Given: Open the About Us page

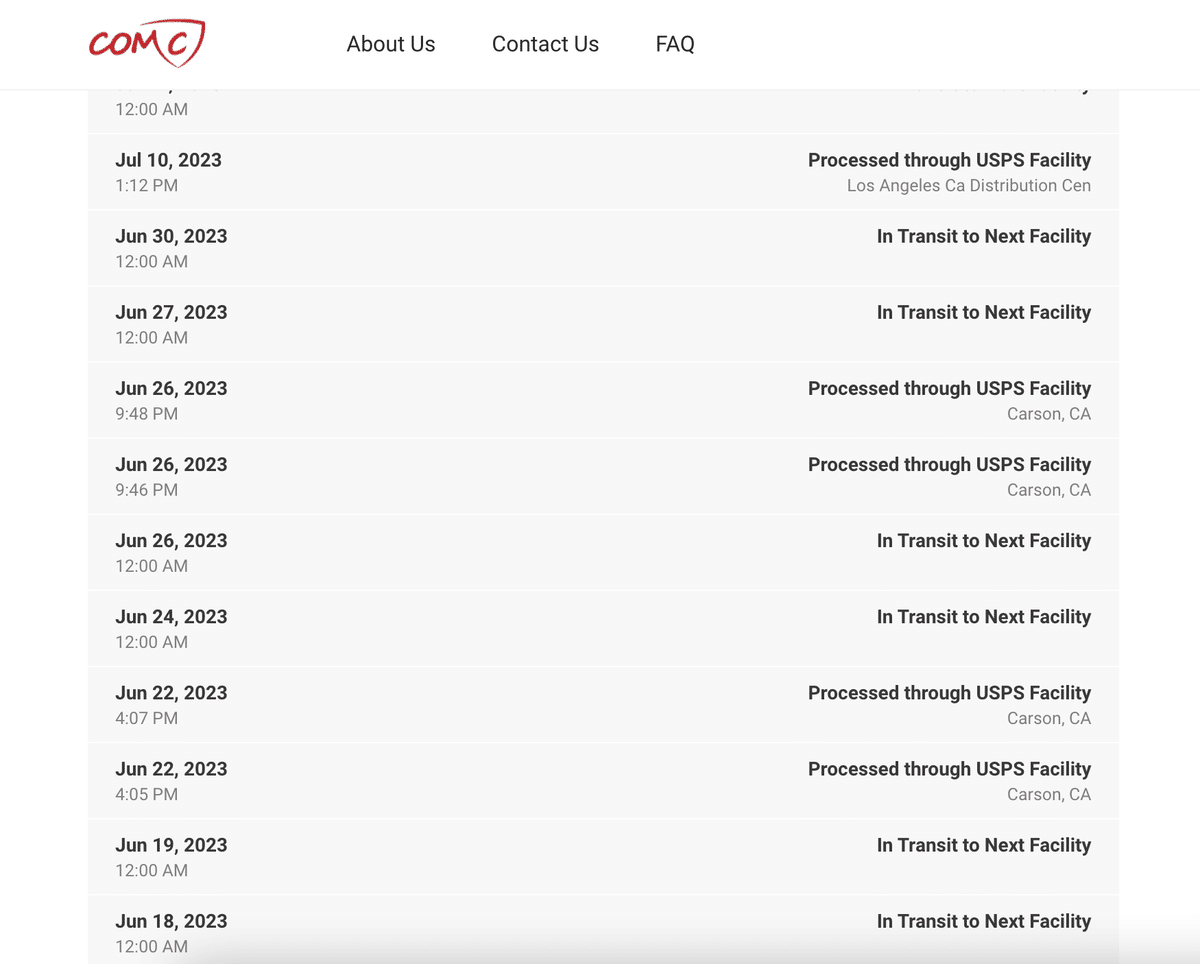Looking at the screenshot, I should [x=391, y=44].
